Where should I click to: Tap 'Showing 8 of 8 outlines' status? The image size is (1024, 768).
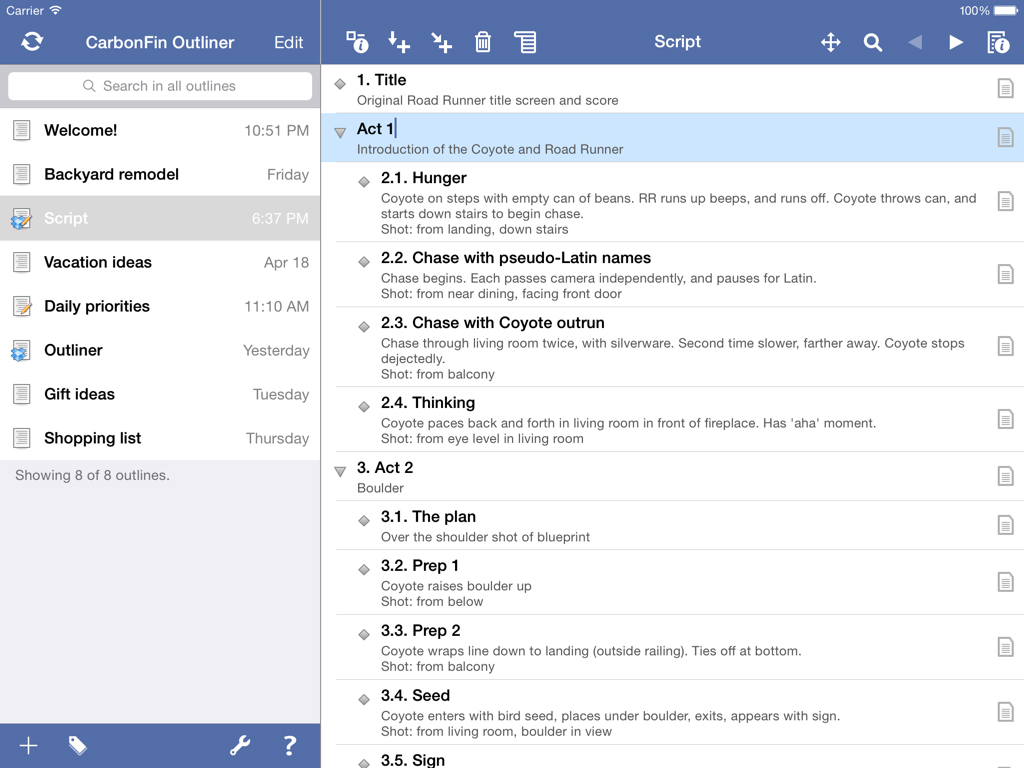pyautogui.click(x=92, y=475)
